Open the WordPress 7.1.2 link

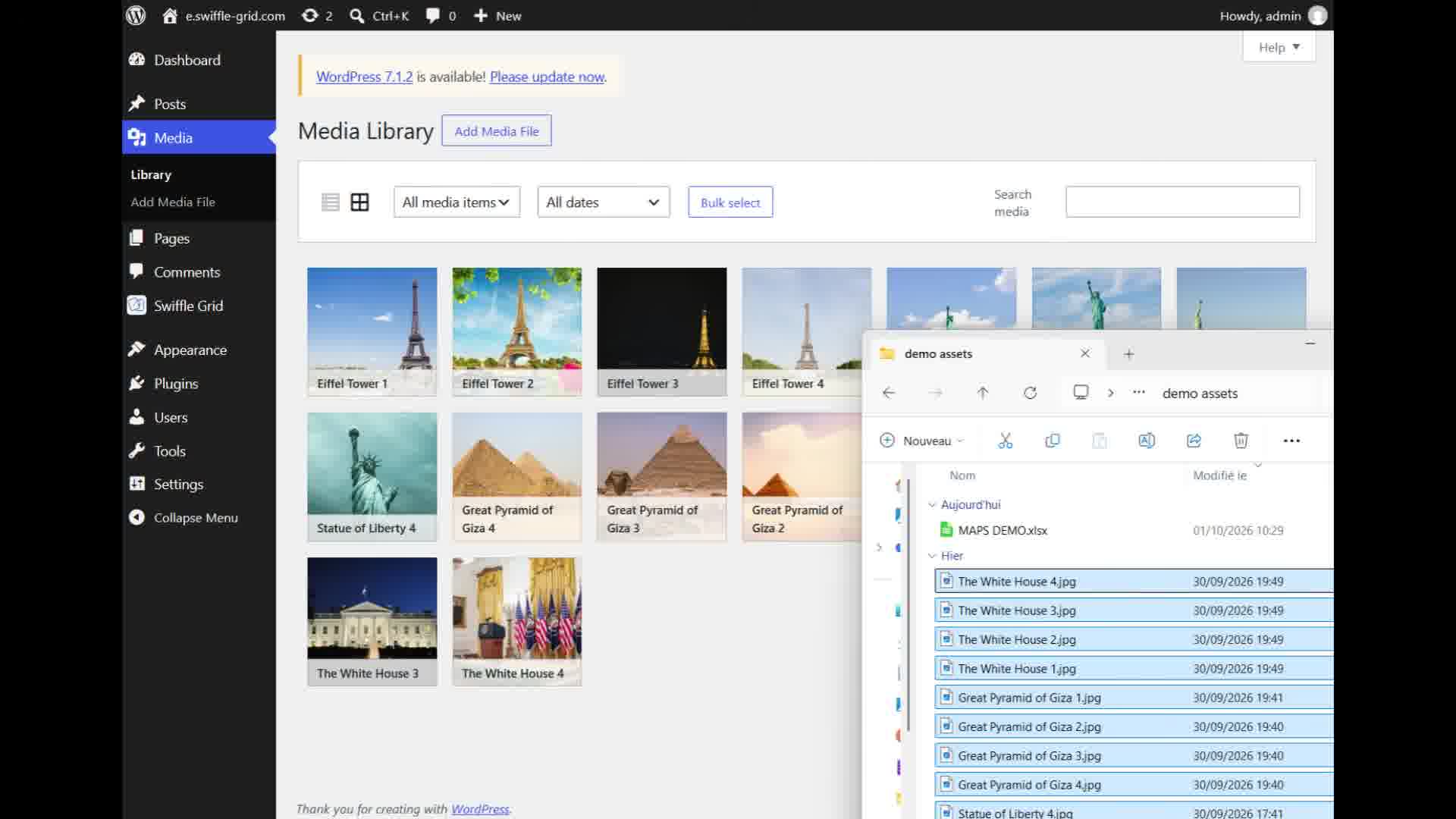(364, 77)
